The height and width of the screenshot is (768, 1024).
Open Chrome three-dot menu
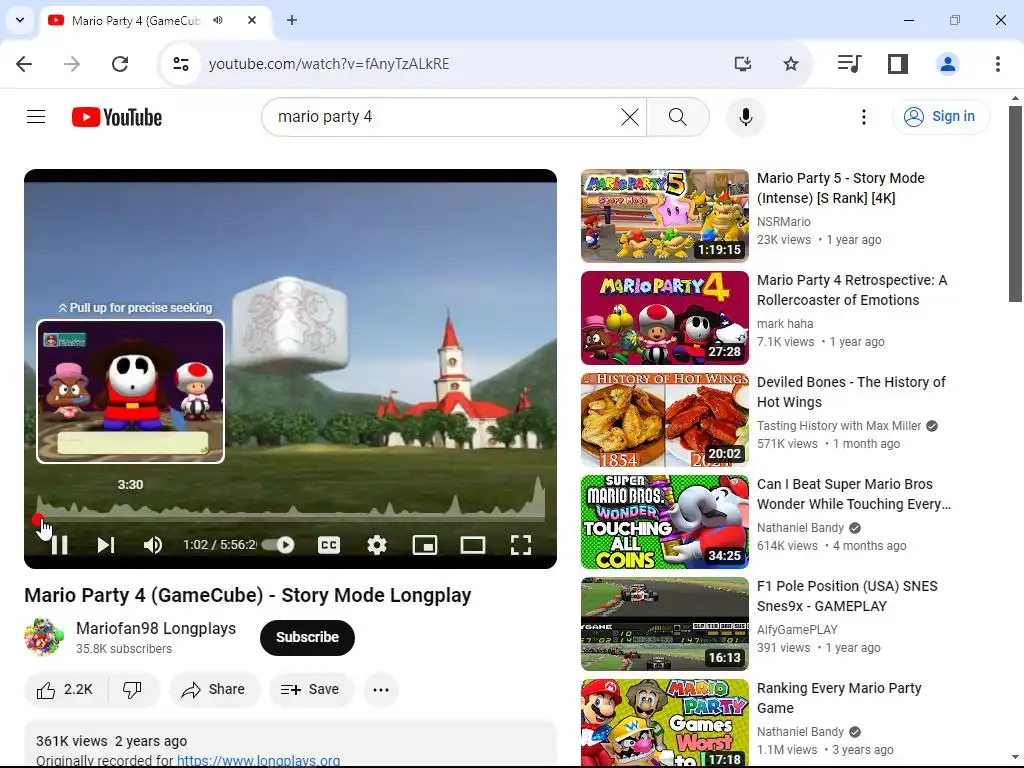click(x=997, y=64)
